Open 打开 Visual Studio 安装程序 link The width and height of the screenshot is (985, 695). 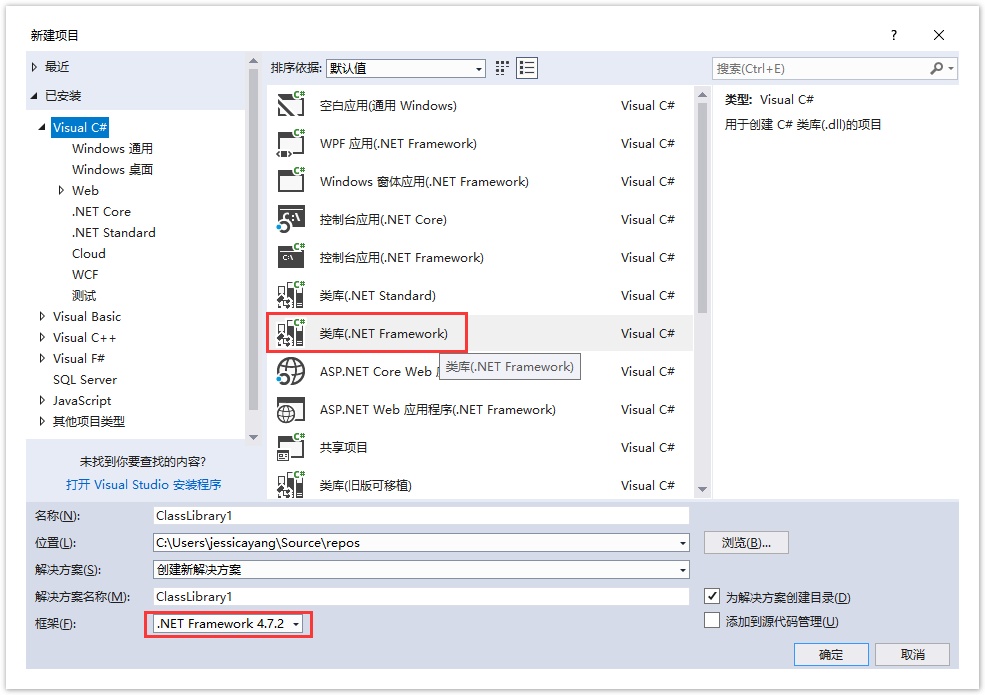click(143, 484)
